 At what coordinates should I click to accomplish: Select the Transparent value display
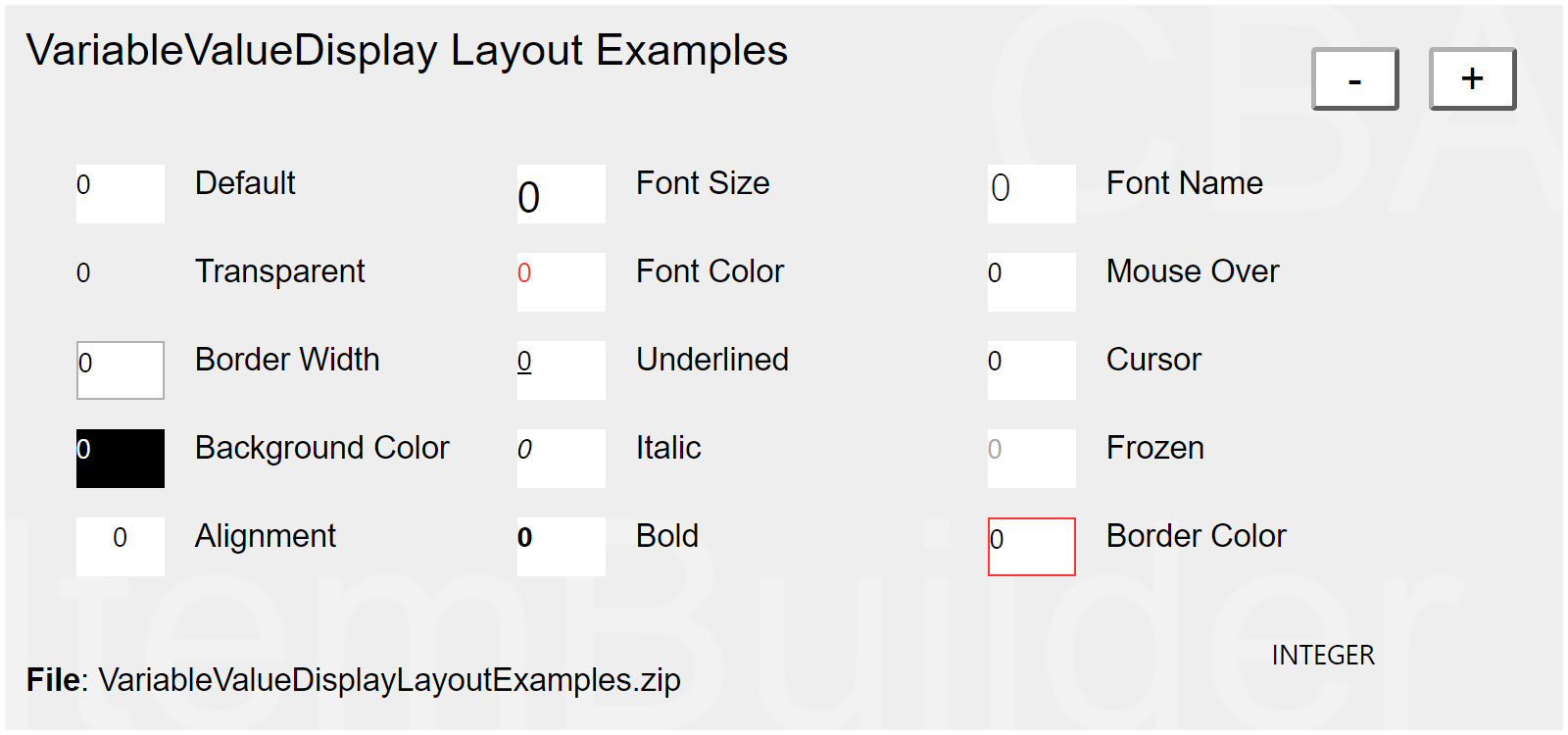point(120,281)
